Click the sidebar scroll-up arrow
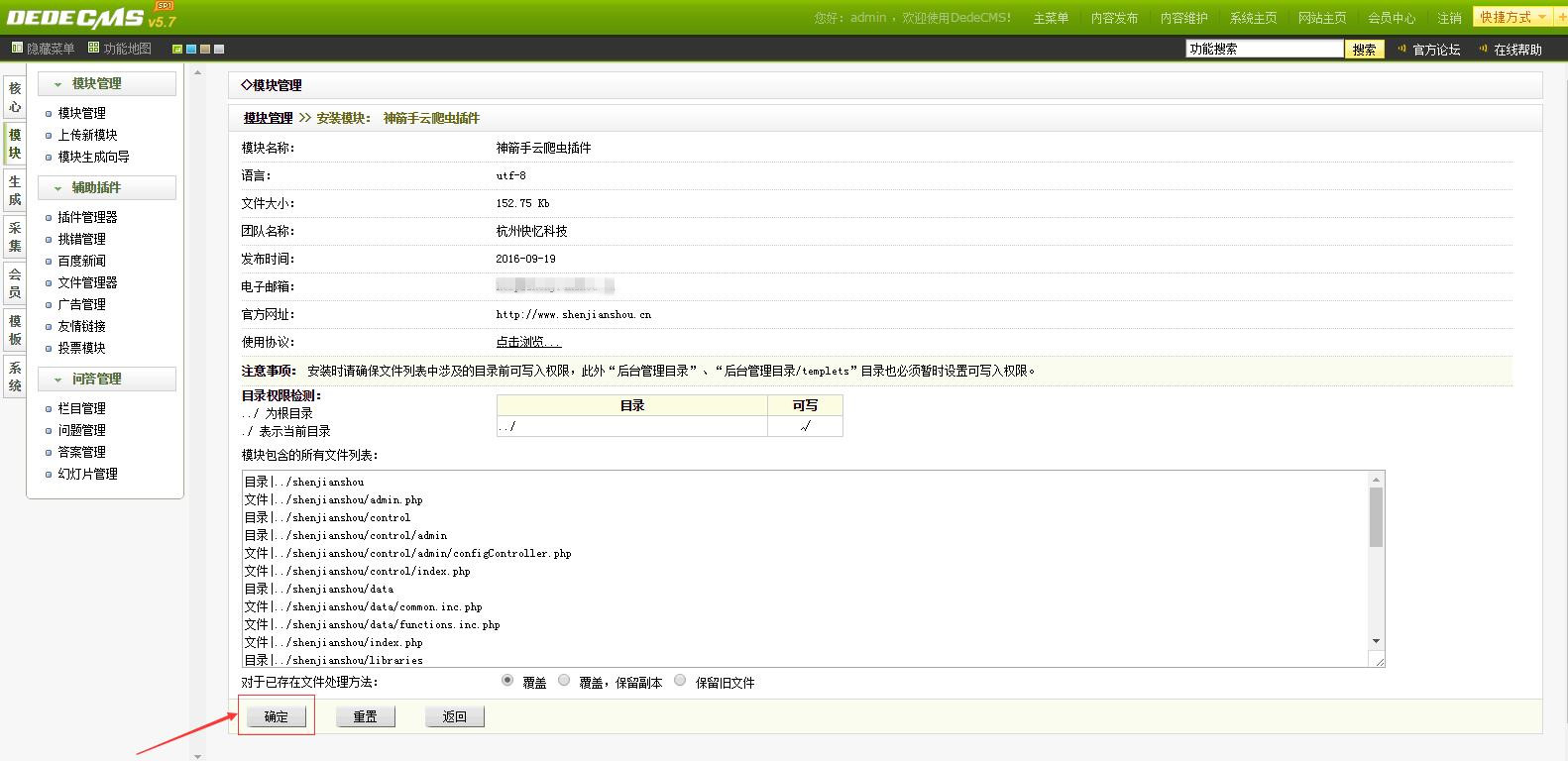 [x=197, y=72]
